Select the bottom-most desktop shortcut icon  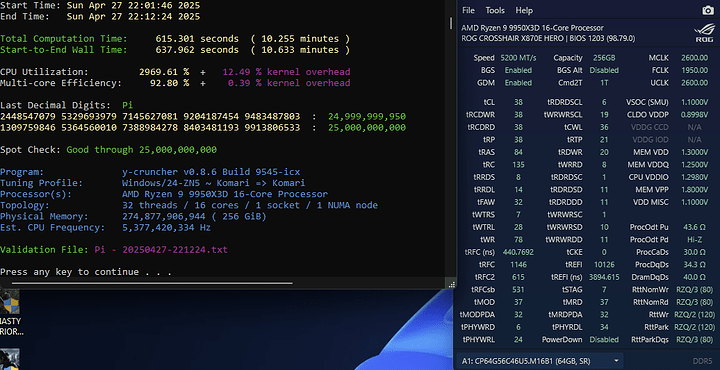tap(10, 359)
